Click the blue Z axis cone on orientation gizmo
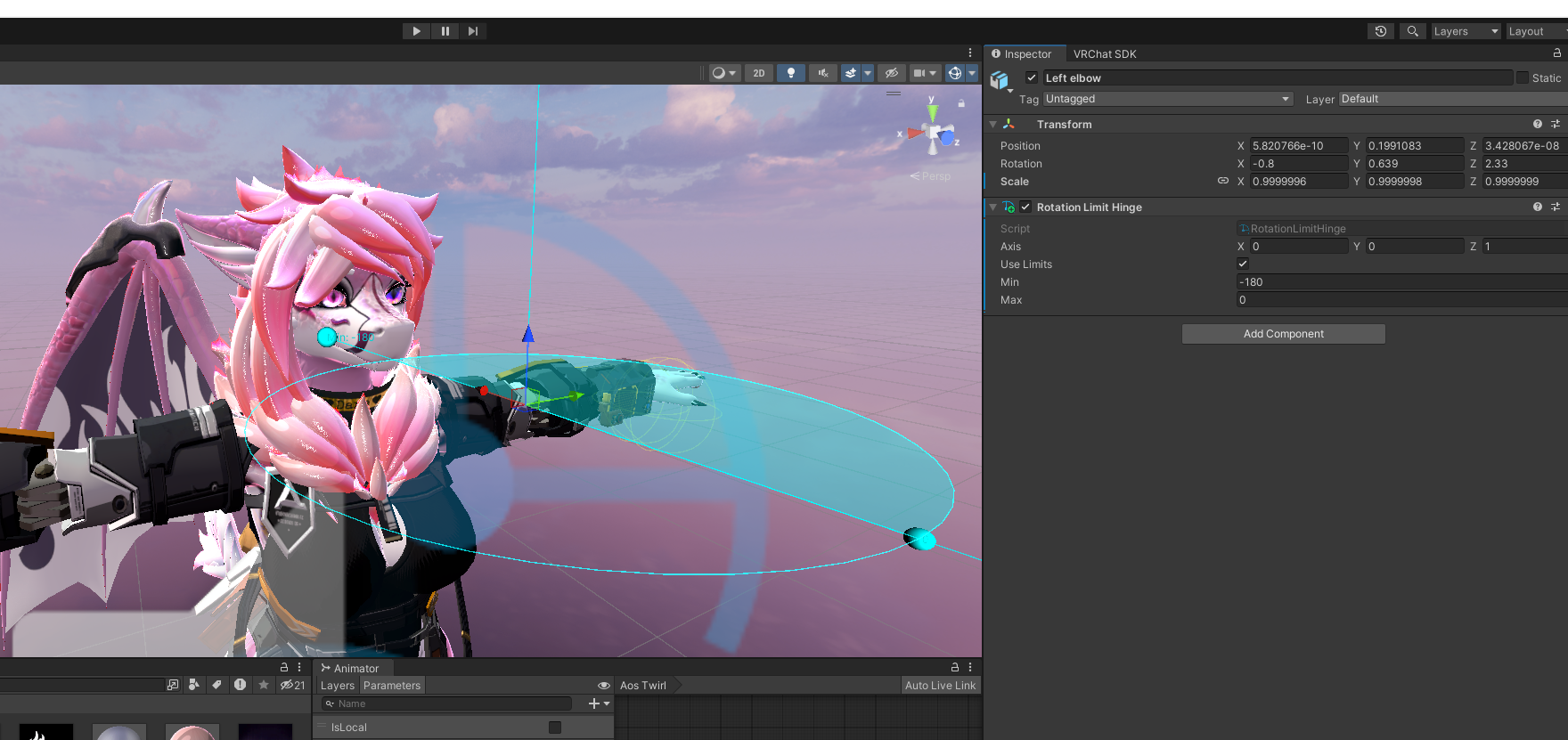 [x=947, y=138]
